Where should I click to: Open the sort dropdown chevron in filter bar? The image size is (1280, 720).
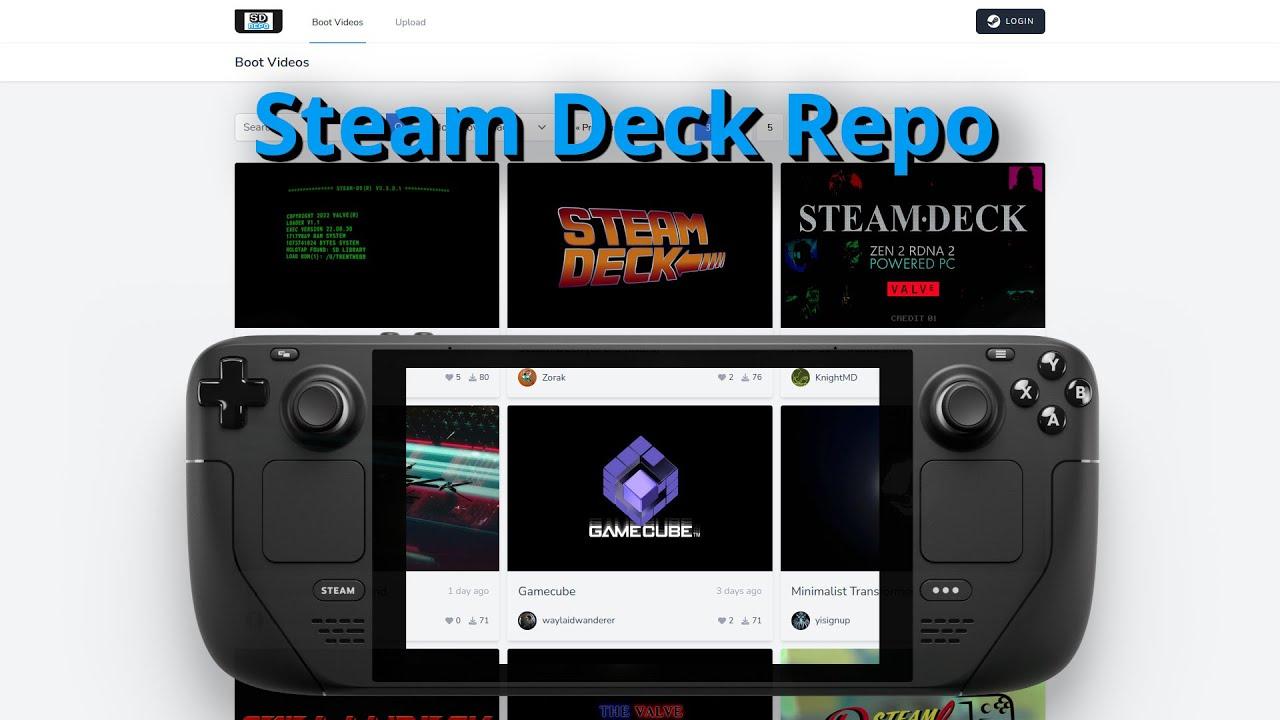click(x=542, y=128)
